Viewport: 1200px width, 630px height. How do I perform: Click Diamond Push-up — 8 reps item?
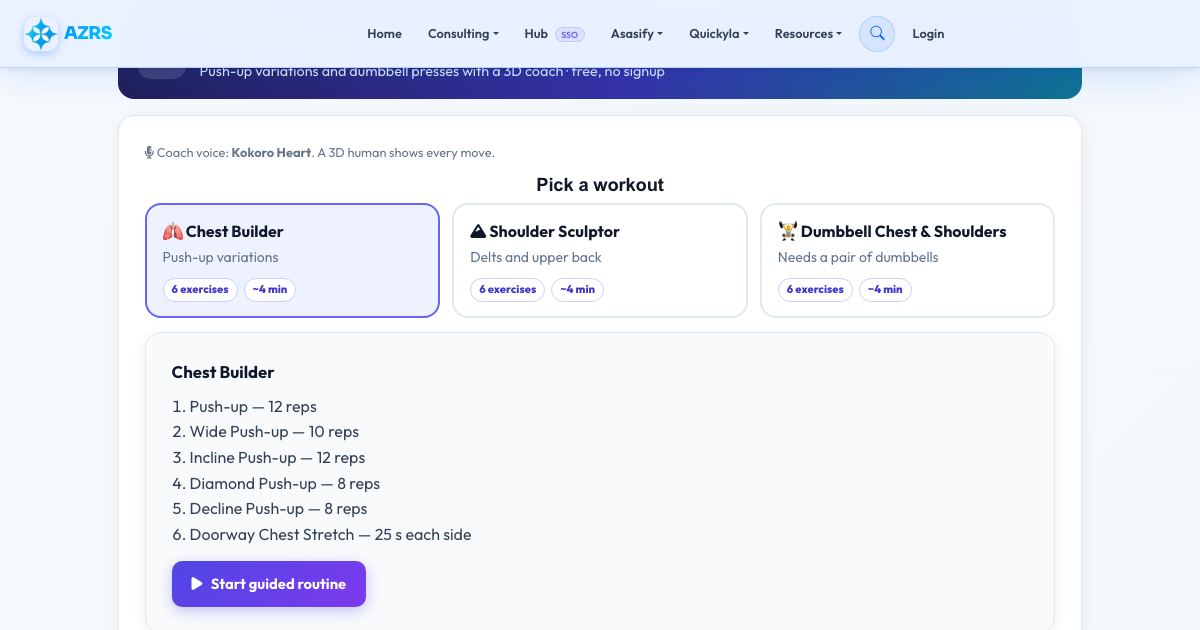tap(285, 484)
